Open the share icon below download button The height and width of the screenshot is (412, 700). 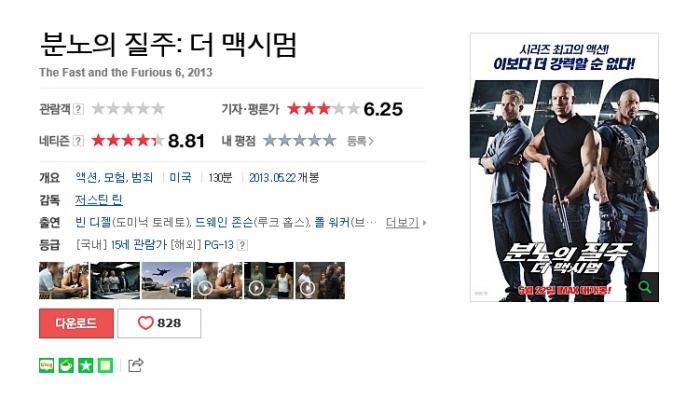click(135, 365)
